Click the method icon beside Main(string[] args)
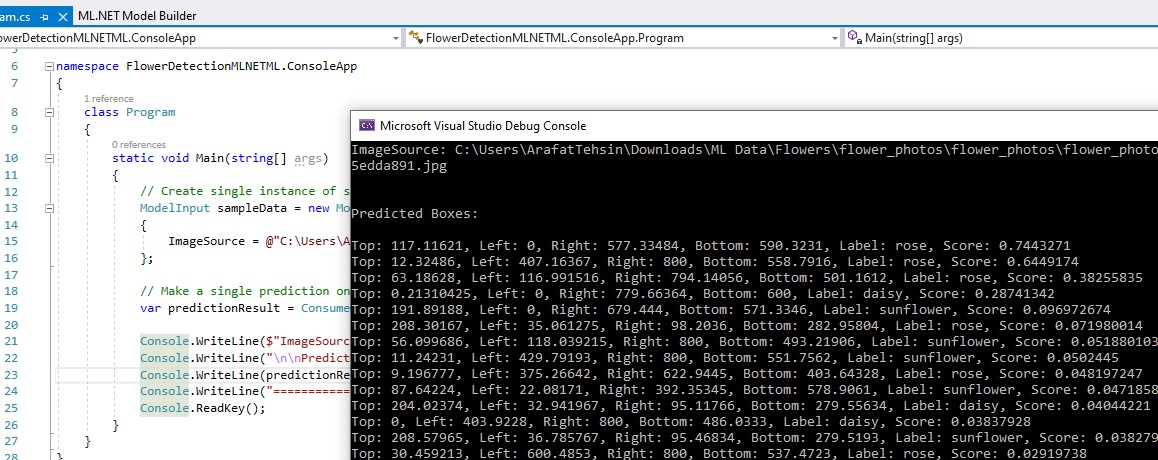The image size is (1158, 460). pyautogui.click(x=854, y=38)
